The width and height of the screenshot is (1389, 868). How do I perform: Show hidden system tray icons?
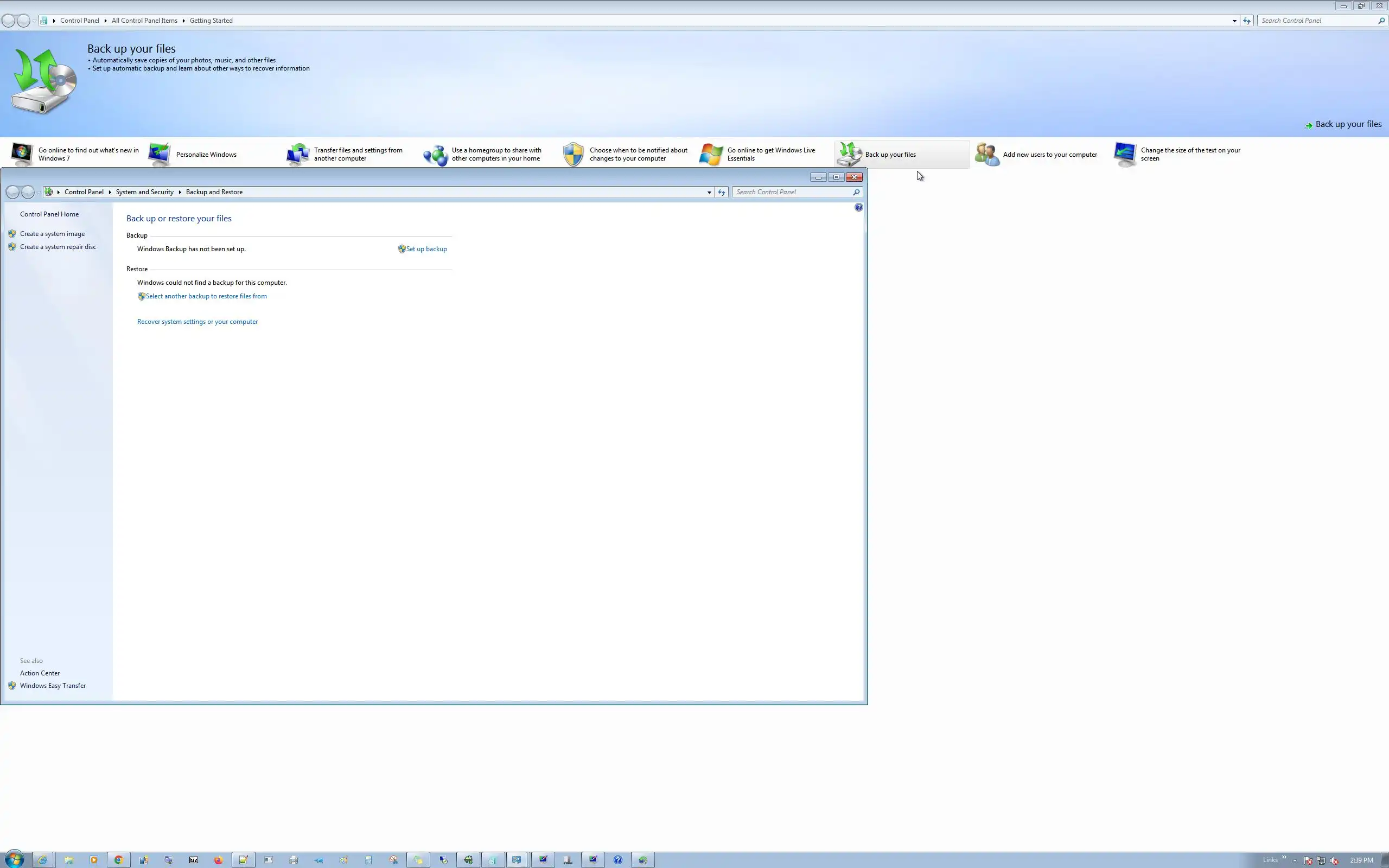pyautogui.click(x=1294, y=860)
